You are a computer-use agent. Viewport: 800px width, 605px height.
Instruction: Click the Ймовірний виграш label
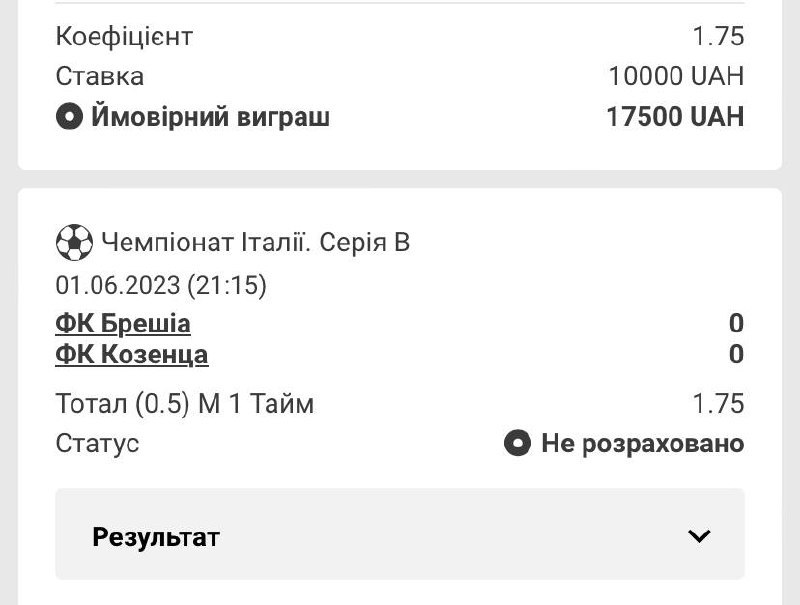210,116
